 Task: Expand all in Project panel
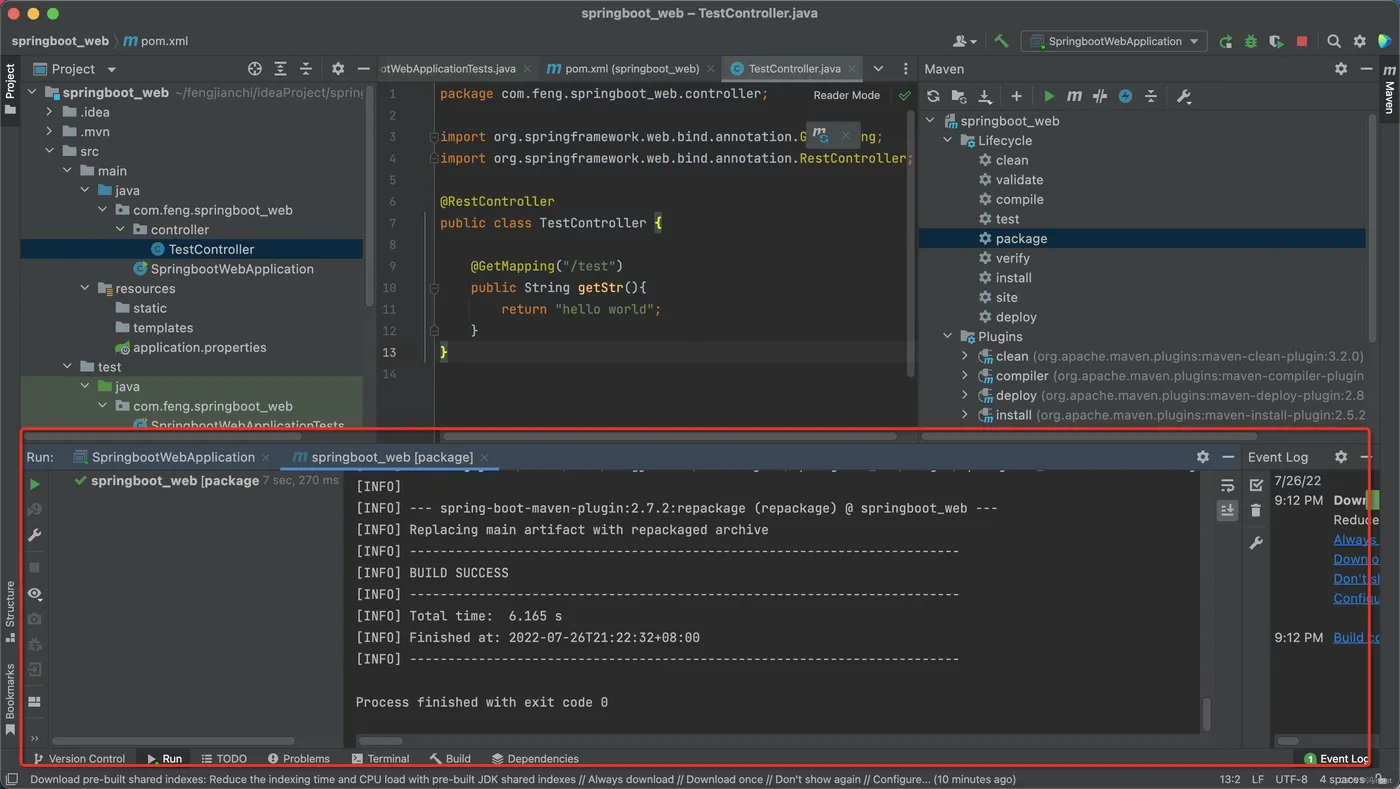(x=280, y=69)
